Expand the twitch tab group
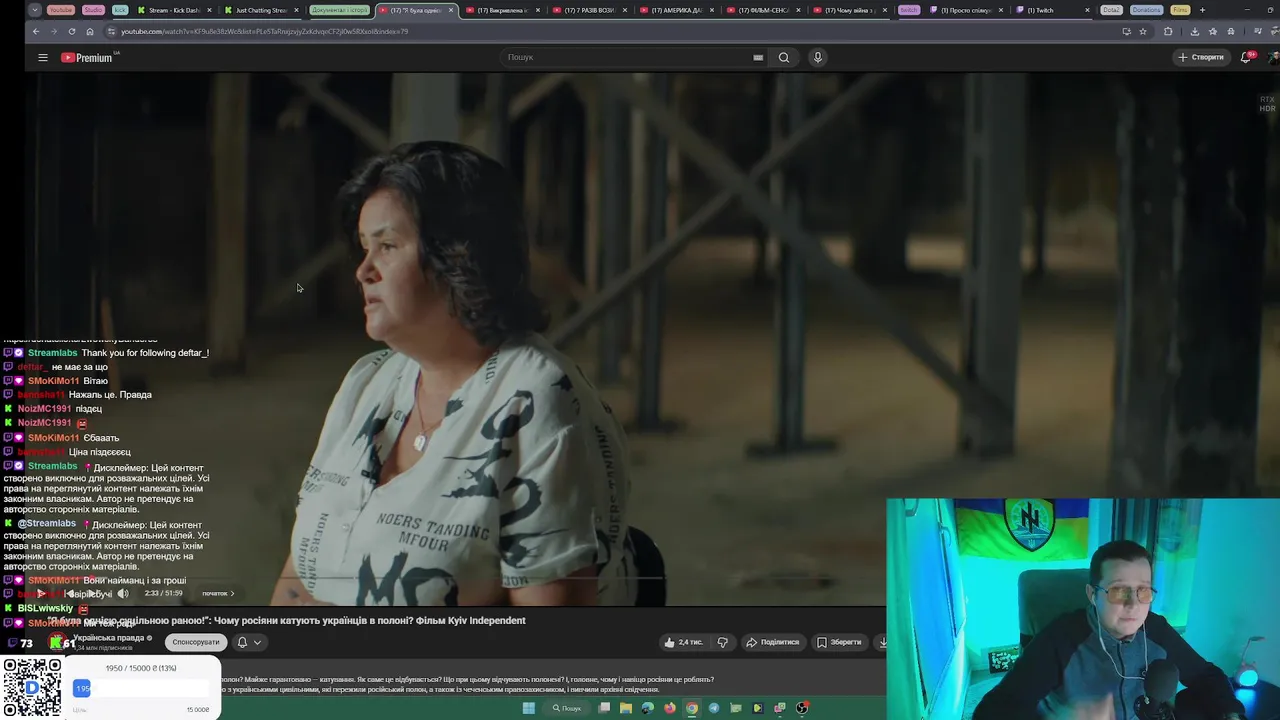1280x720 pixels. 908,10
